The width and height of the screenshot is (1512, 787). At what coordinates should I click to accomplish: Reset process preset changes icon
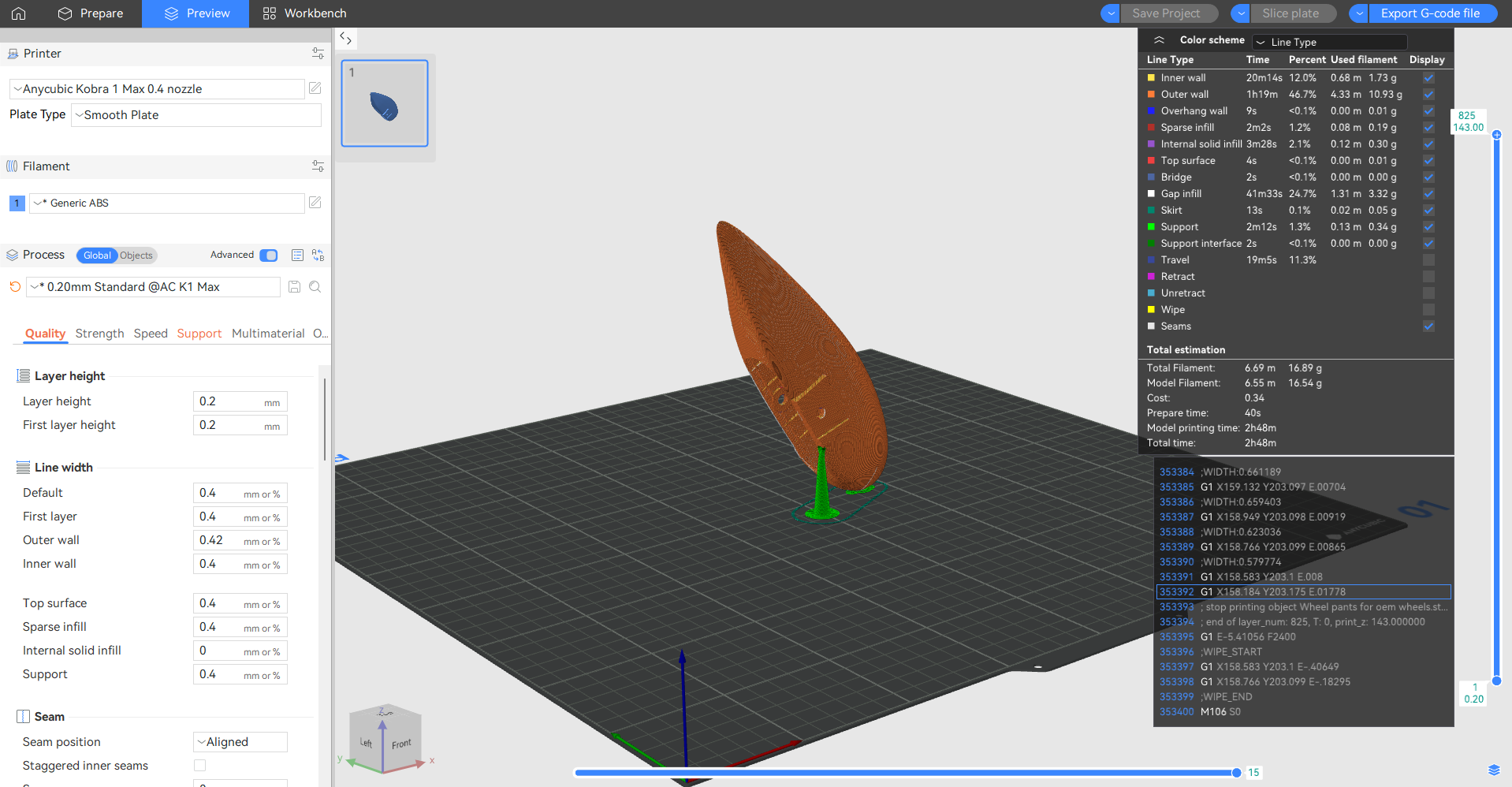point(15,287)
